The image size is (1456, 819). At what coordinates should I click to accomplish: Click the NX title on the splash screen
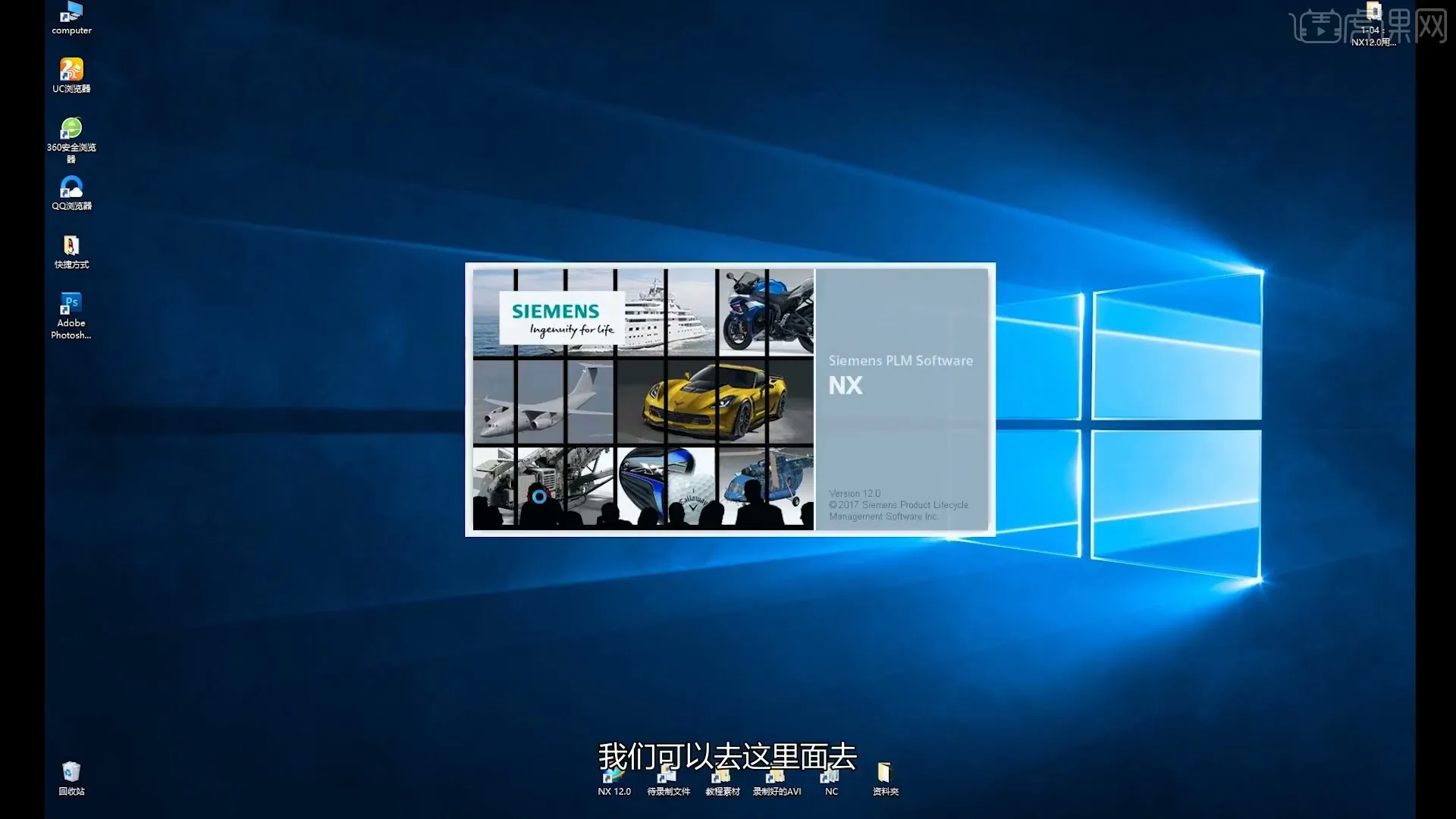(846, 386)
